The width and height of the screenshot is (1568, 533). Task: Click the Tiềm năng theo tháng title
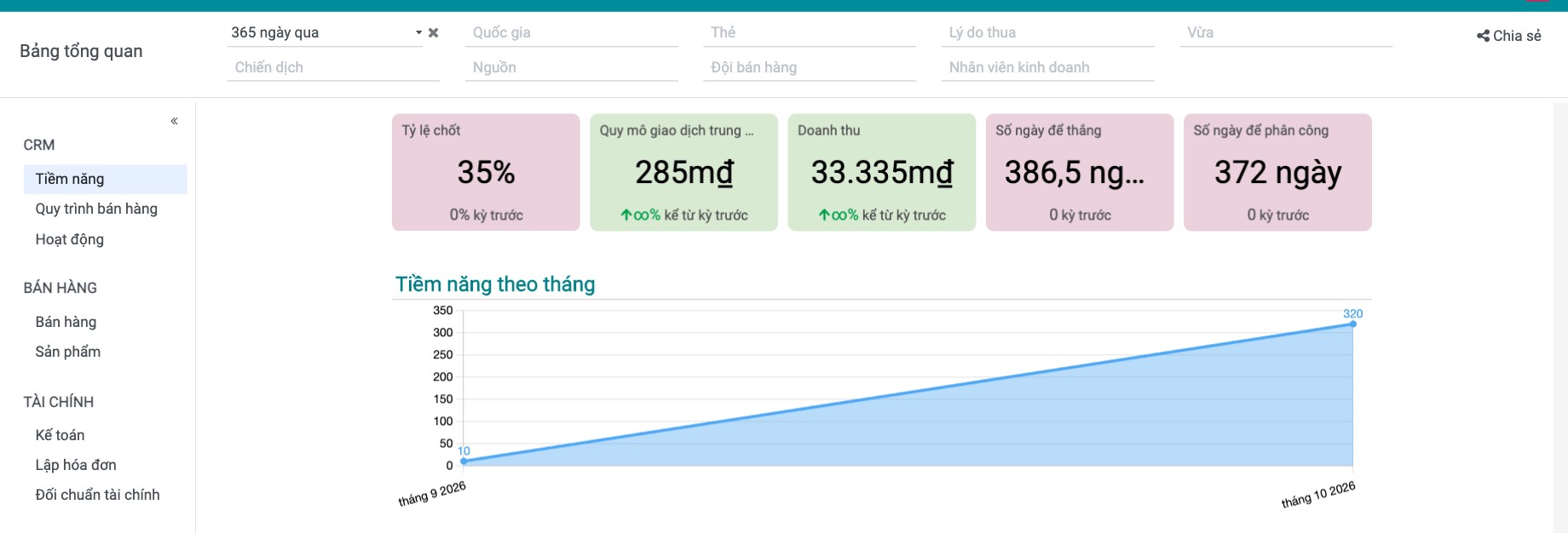point(495,284)
